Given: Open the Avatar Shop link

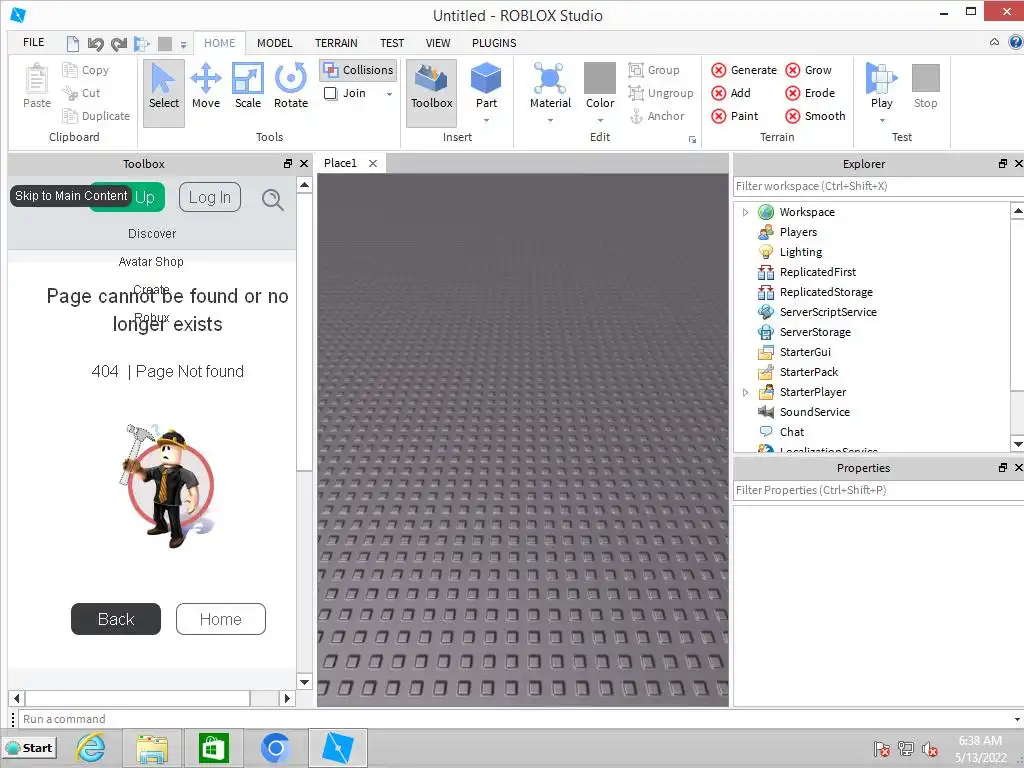Looking at the screenshot, I should point(151,262).
